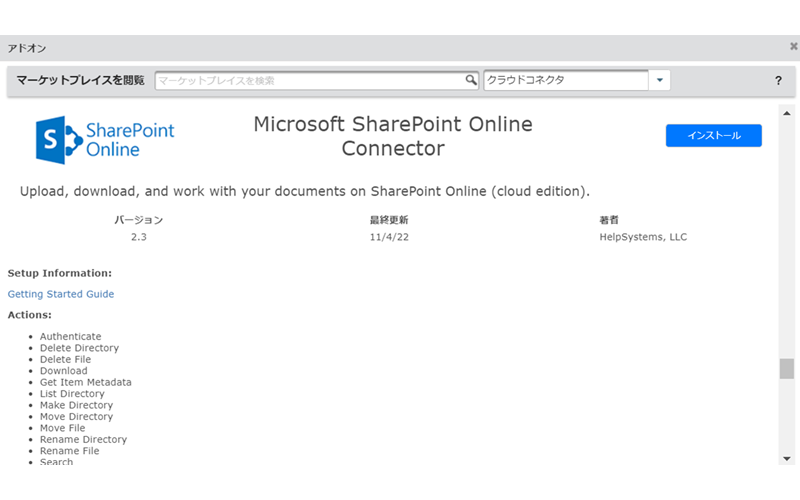Click the Get Item Metadata action item
Screen dimensions: 800x500
(x=86, y=382)
